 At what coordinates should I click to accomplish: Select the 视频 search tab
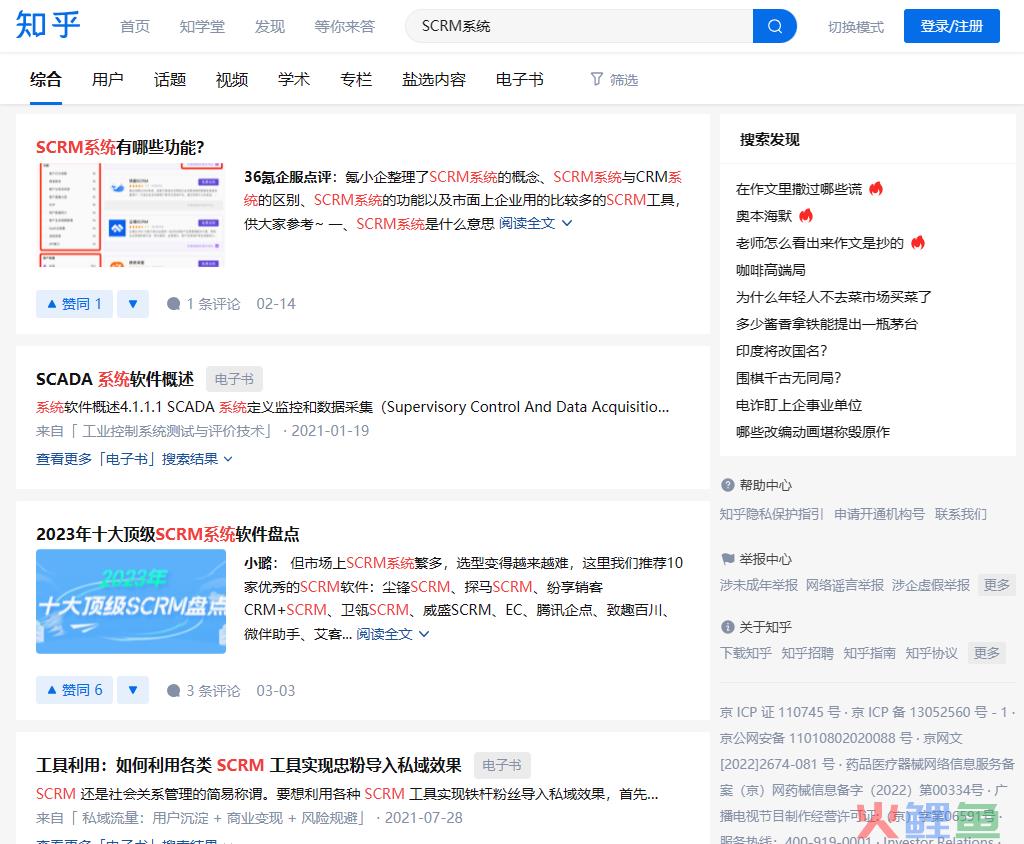(232, 80)
